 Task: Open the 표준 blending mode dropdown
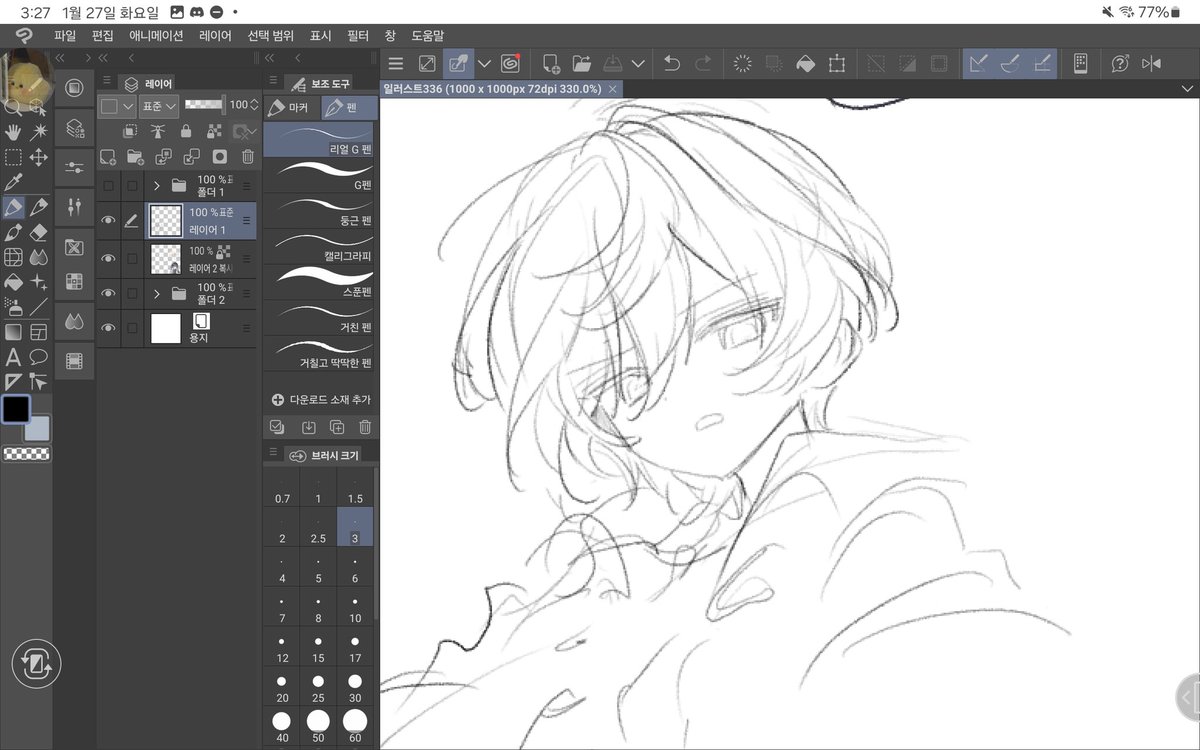pos(158,105)
